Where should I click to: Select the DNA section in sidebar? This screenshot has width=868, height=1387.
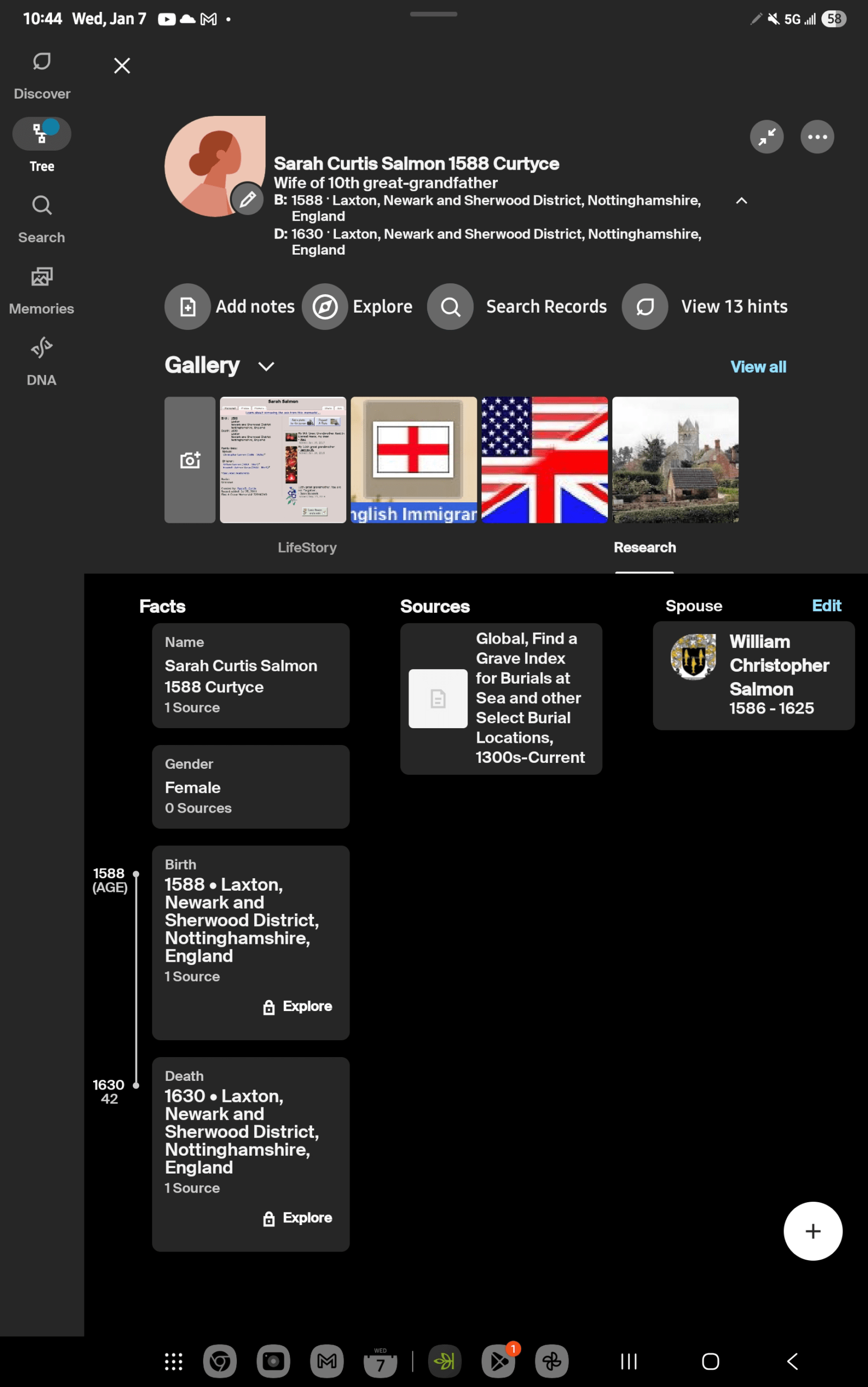tap(41, 360)
